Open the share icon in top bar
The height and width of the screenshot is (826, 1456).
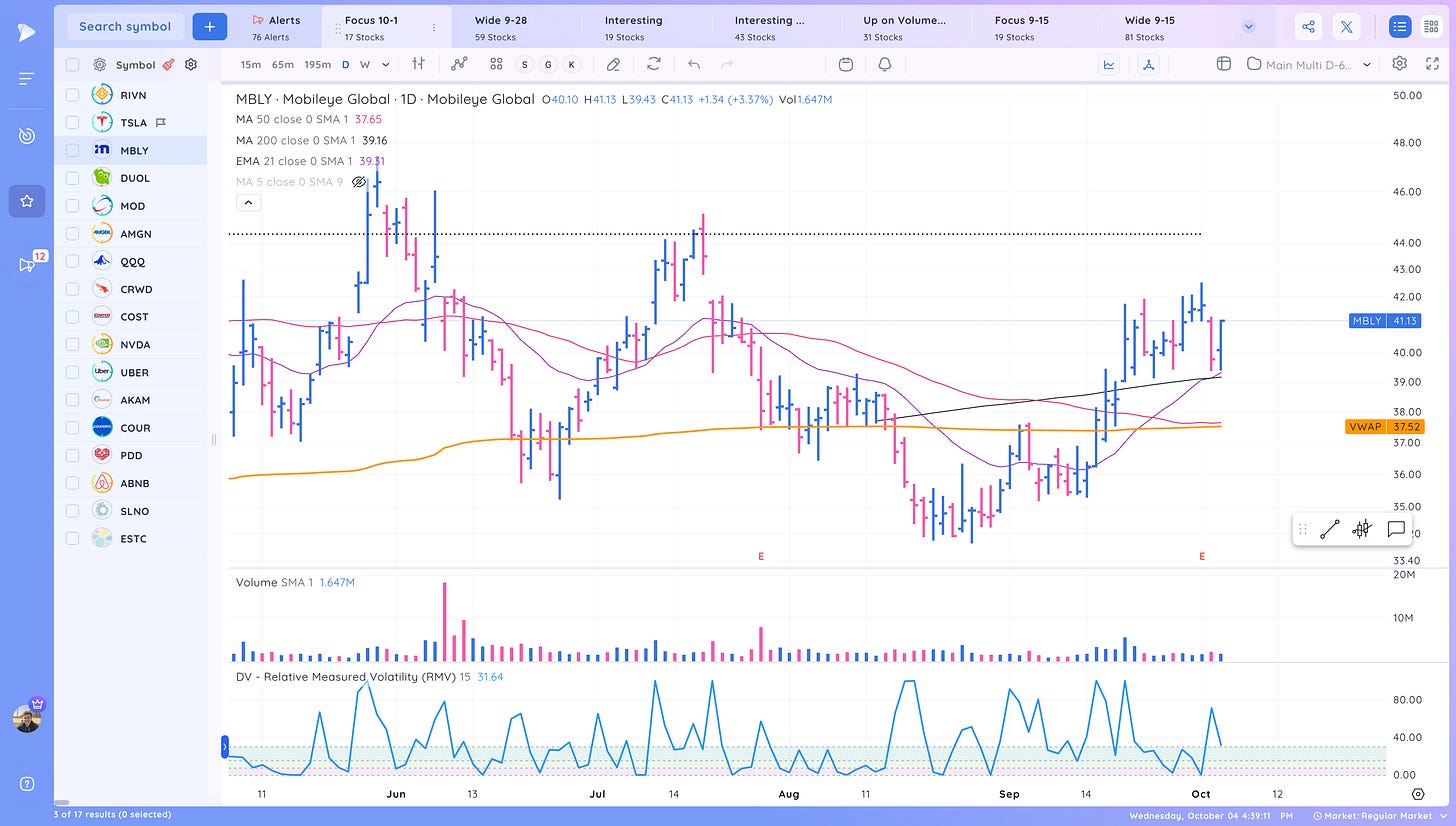pos(1309,27)
